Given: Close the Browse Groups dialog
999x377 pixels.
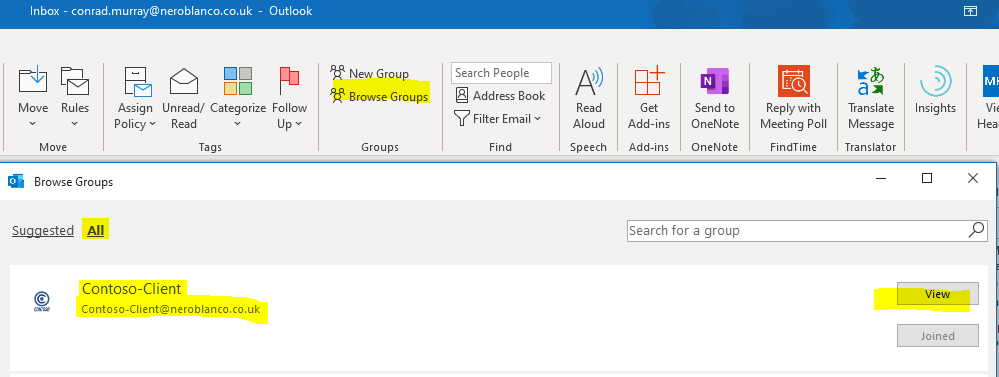Looking at the screenshot, I should coord(973,178).
